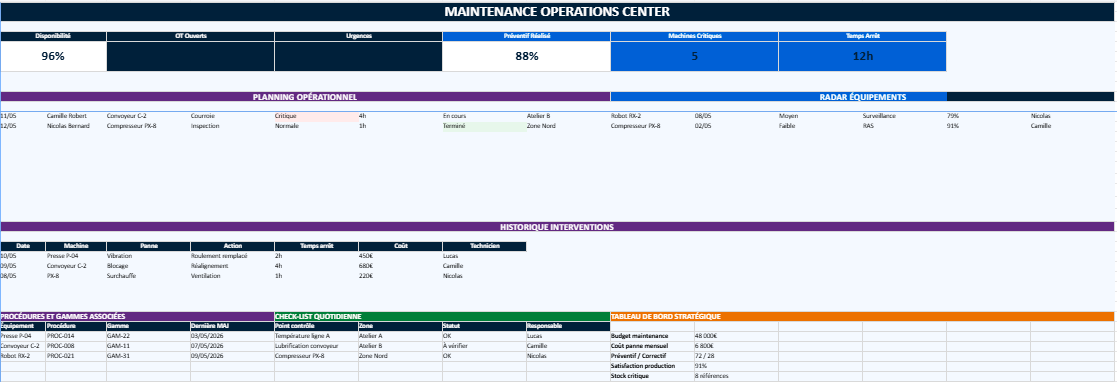Viewport: 1117px width, 382px height.
Task: Click the 02/05 radar date cell
Action: 737,126
